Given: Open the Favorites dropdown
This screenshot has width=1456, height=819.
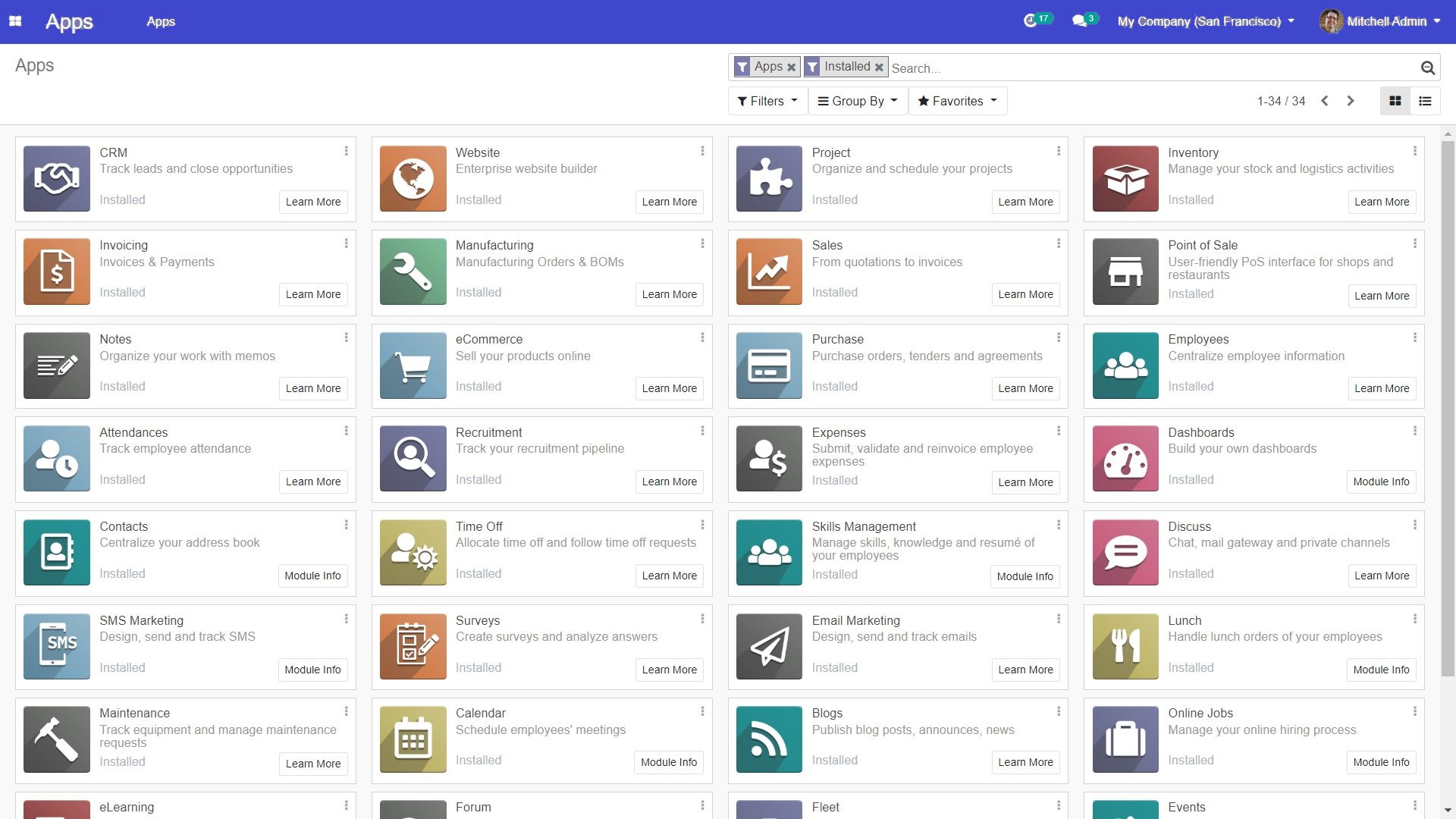Looking at the screenshot, I should point(955,101).
